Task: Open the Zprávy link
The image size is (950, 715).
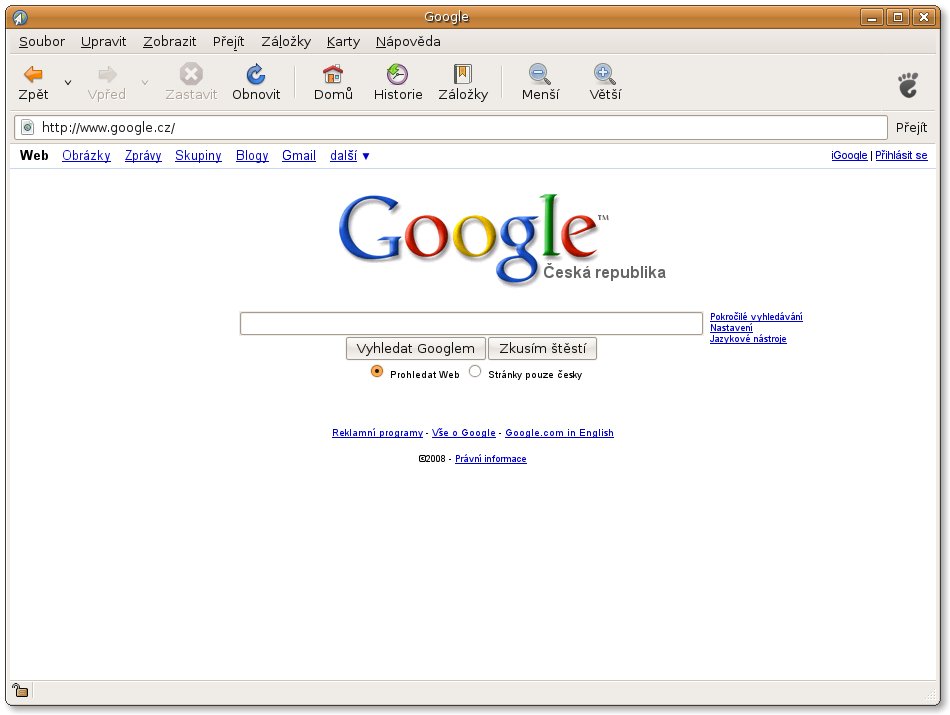Action: point(143,156)
